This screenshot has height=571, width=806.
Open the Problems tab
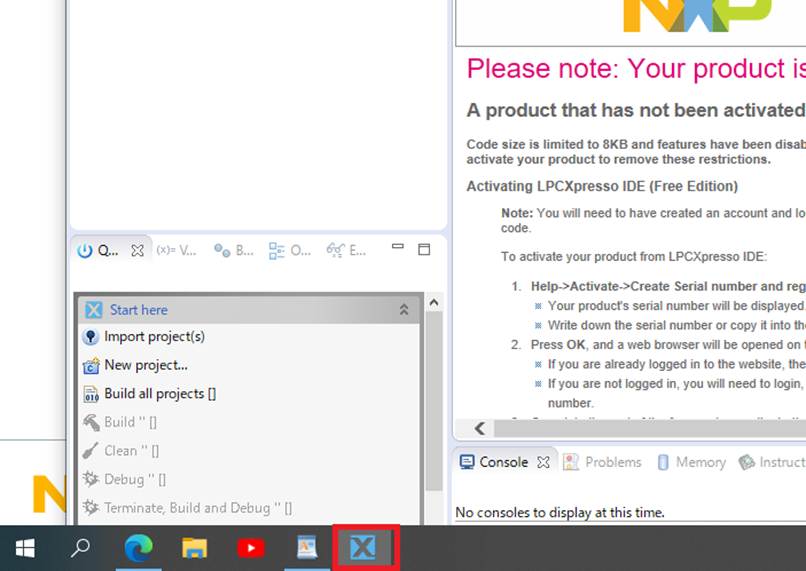pos(603,462)
